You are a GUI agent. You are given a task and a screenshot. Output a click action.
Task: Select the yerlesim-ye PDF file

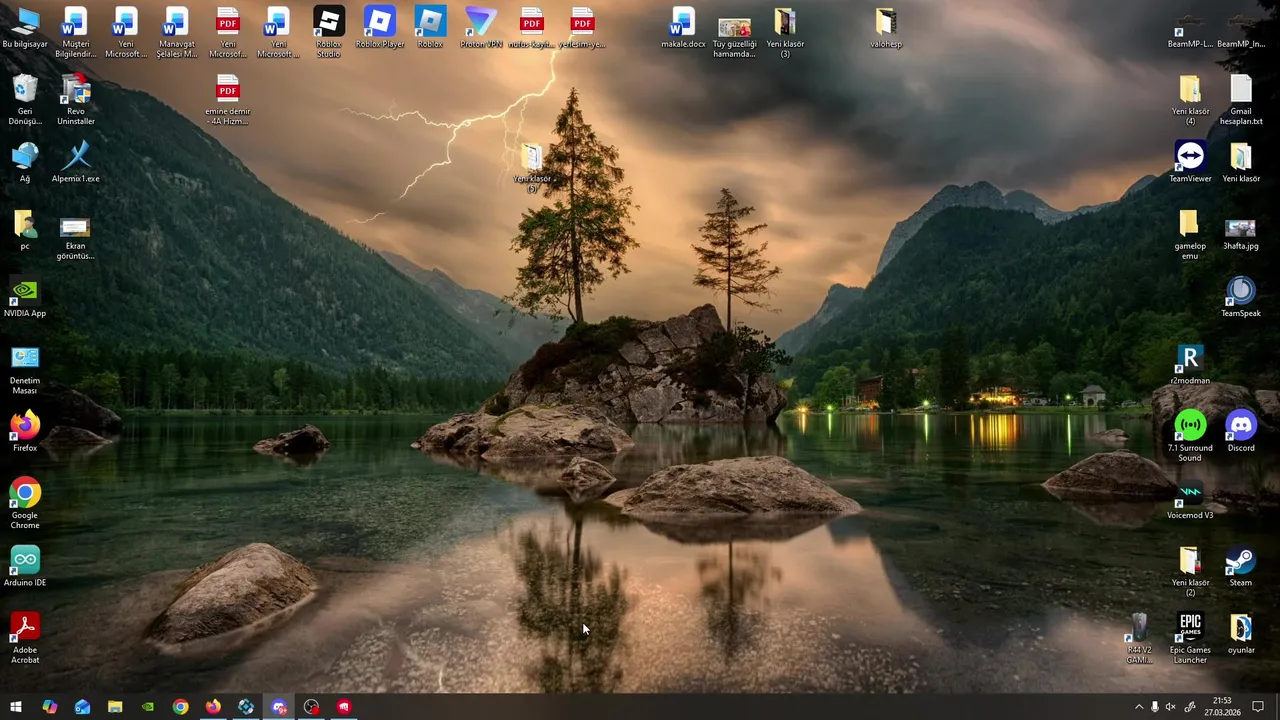coord(582,29)
